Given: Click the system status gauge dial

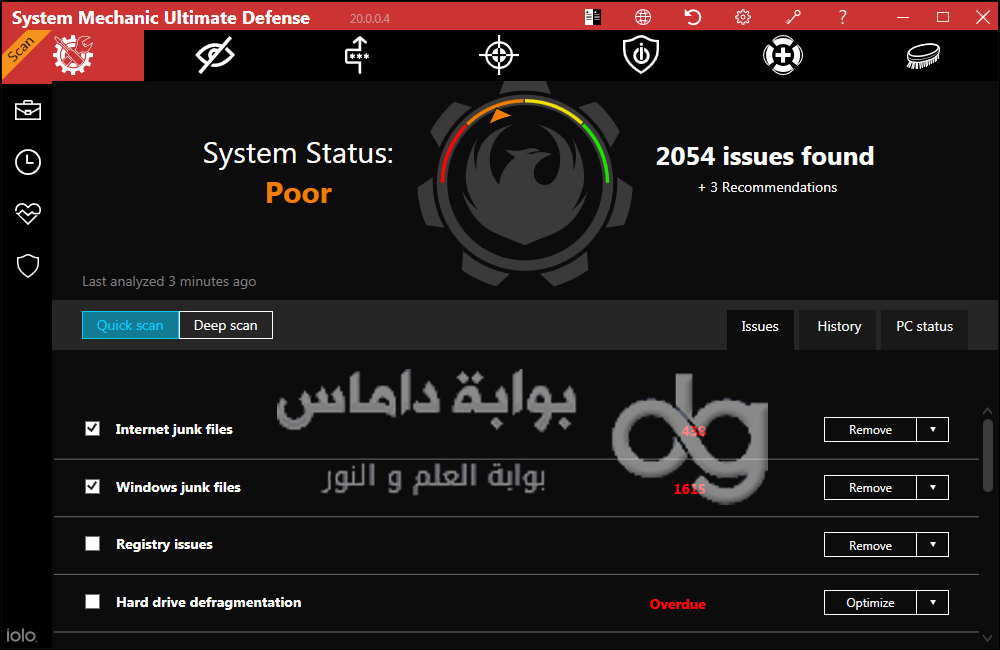Looking at the screenshot, I should (x=525, y=183).
